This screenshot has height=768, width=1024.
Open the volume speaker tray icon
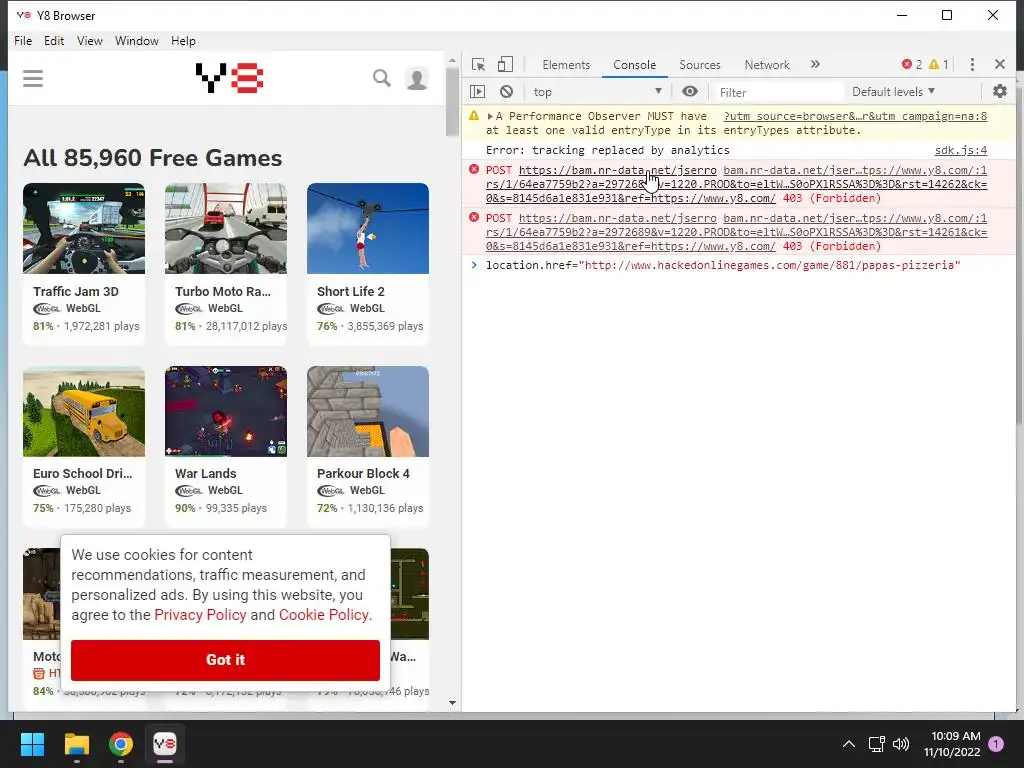click(901, 744)
